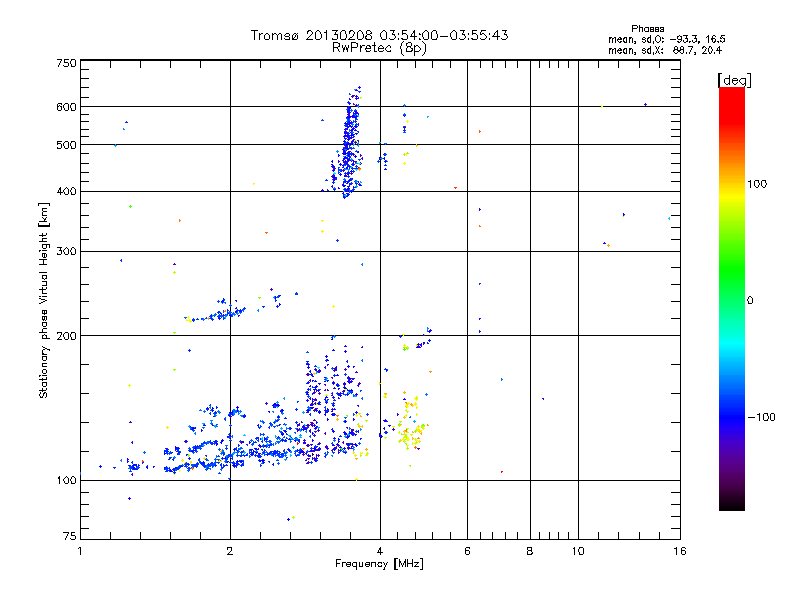Image resolution: width=800 pixels, height=600 pixels.
Task: Click the '[deg]' colorbar unit label
Action: click(x=734, y=80)
